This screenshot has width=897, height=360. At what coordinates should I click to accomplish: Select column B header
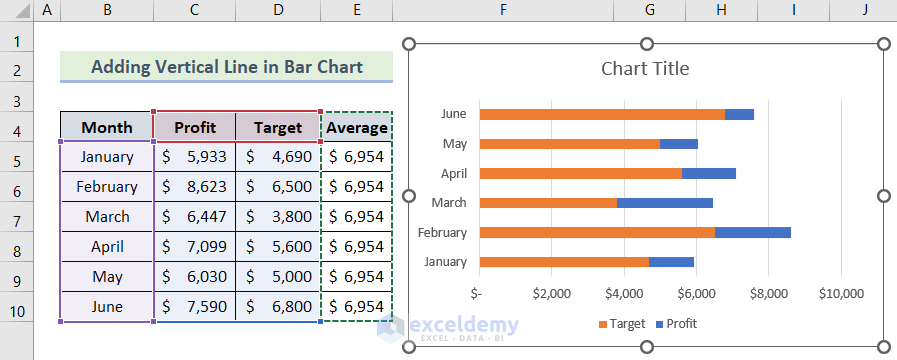click(x=107, y=10)
